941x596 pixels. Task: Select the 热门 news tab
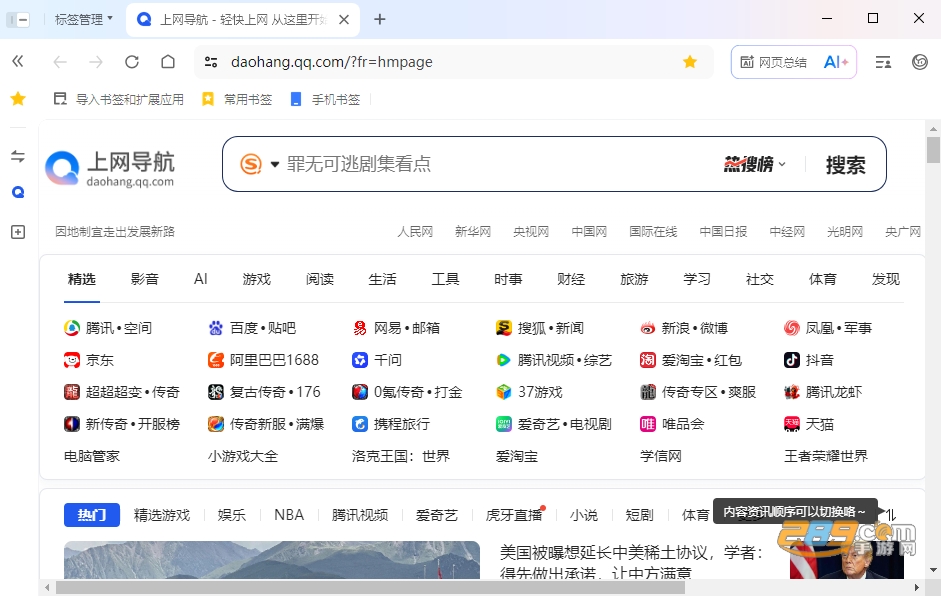[92, 515]
